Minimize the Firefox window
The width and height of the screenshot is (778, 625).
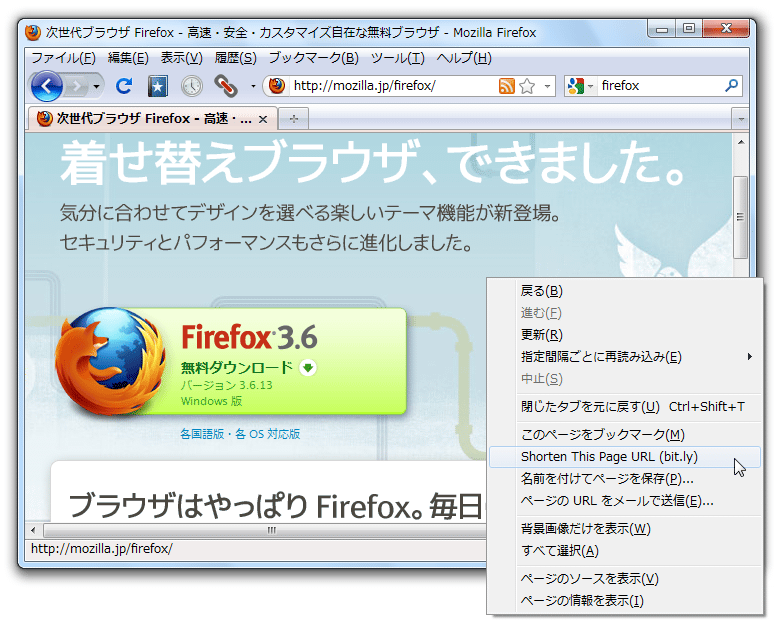click(x=662, y=29)
